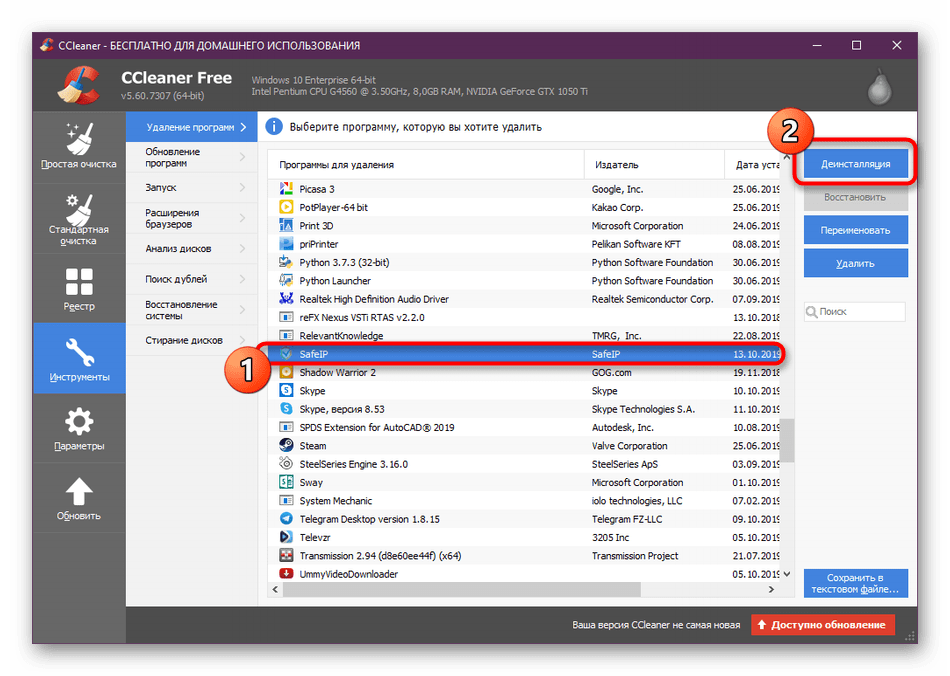The width and height of the screenshot is (950, 676).
Task: Open Запуск (Startup) menu item
Action: pos(191,188)
